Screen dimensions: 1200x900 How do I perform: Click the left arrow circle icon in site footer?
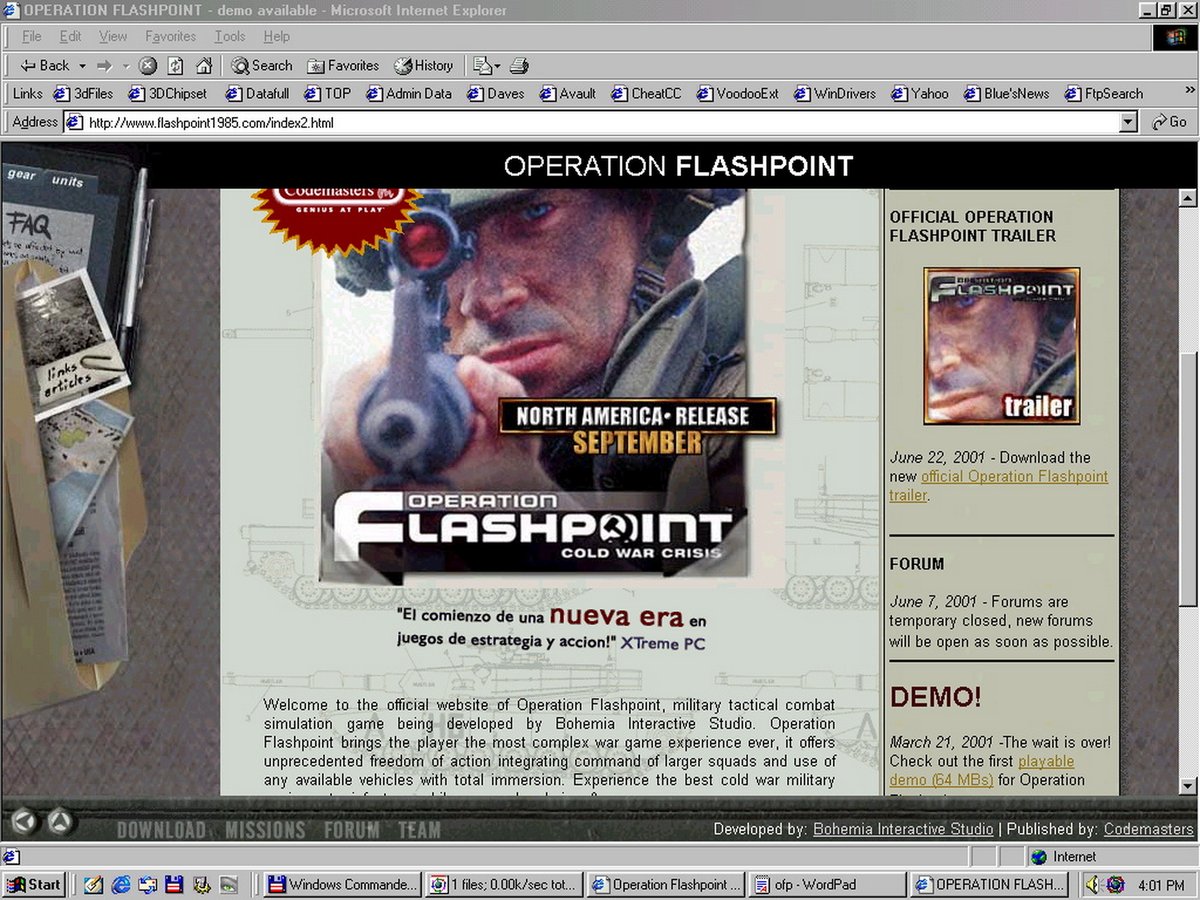point(25,822)
